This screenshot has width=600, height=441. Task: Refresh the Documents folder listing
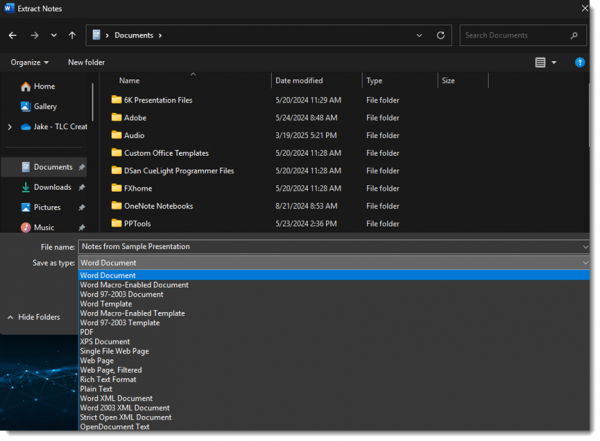(440, 35)
